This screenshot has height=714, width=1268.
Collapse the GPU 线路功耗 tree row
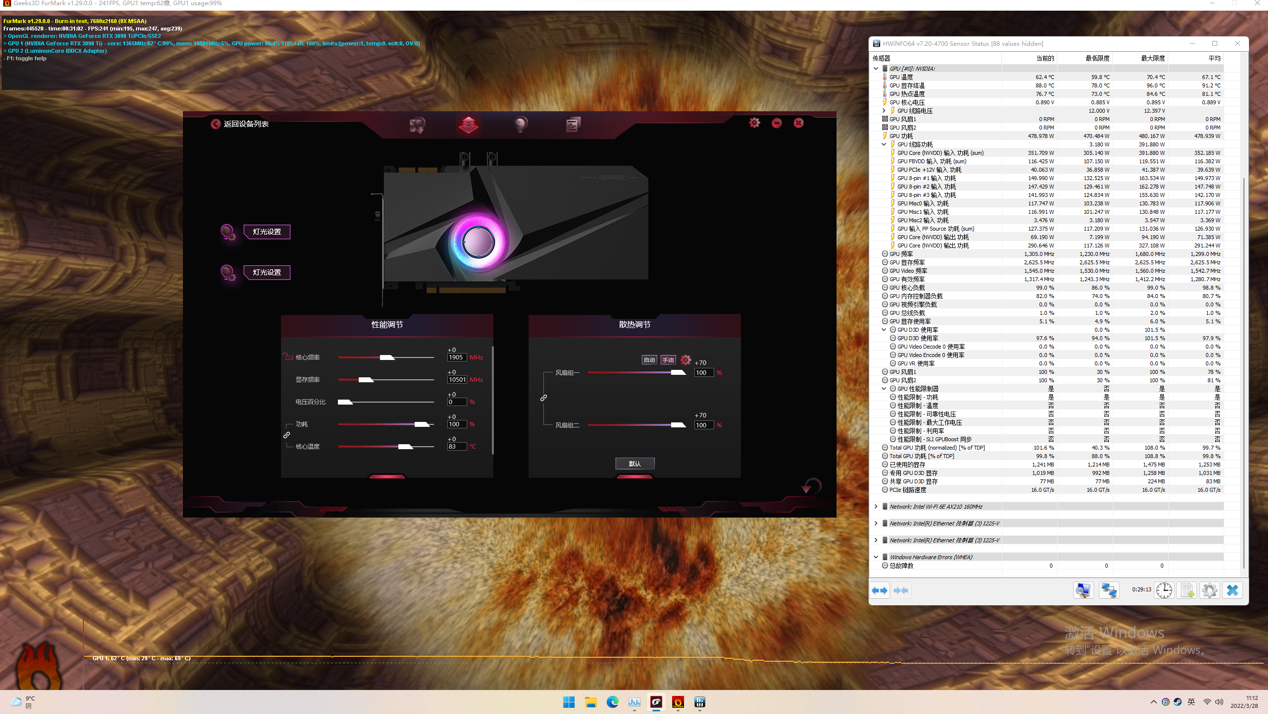coord(885,144)
